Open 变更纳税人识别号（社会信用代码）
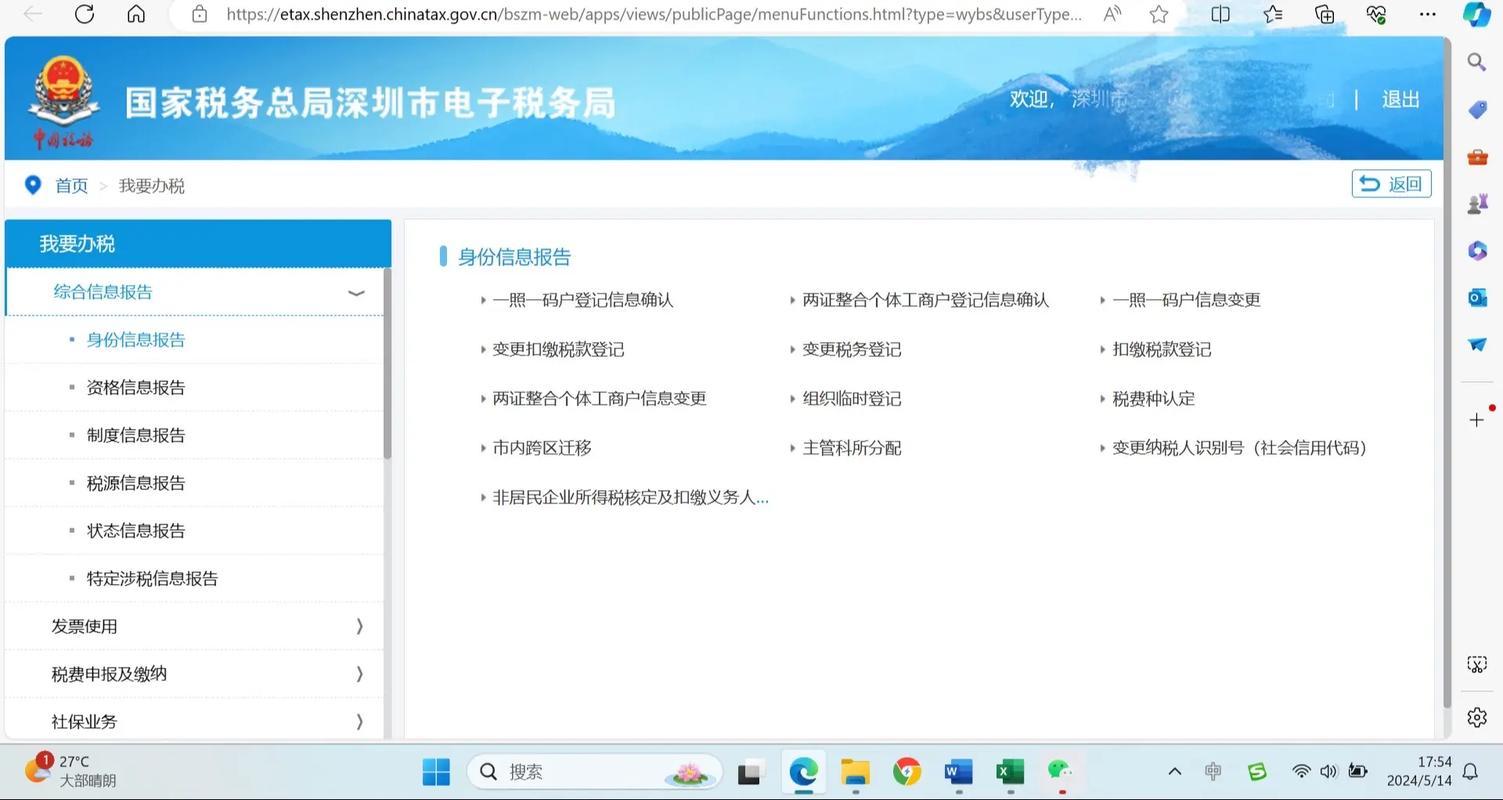The image size is (1503, 800). click(x=1240, y=448)
